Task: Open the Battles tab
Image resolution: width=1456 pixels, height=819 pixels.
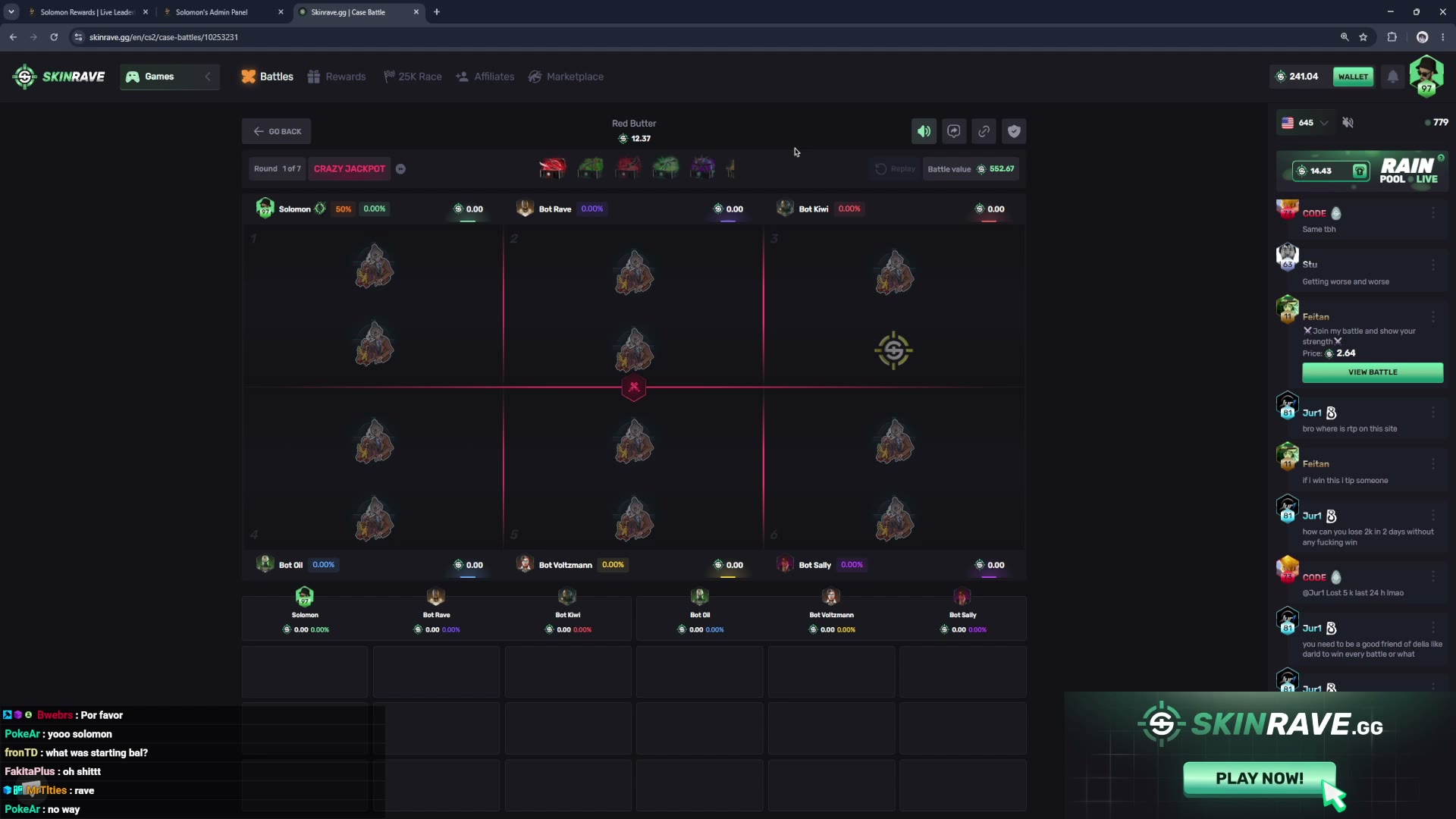Action: click(x=267, y=77)
